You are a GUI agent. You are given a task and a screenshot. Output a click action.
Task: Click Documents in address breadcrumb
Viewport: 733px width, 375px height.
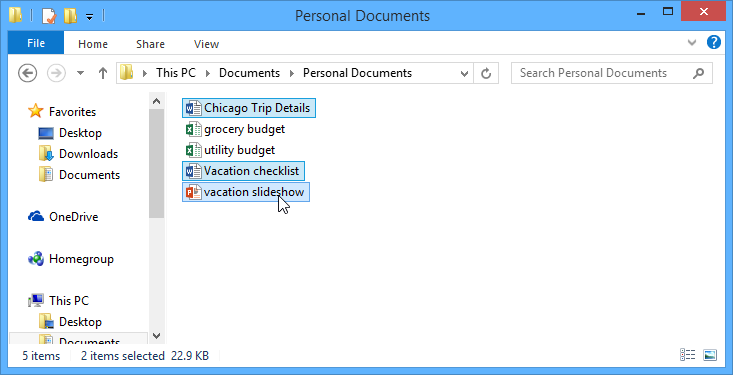(x=249, y=73)
